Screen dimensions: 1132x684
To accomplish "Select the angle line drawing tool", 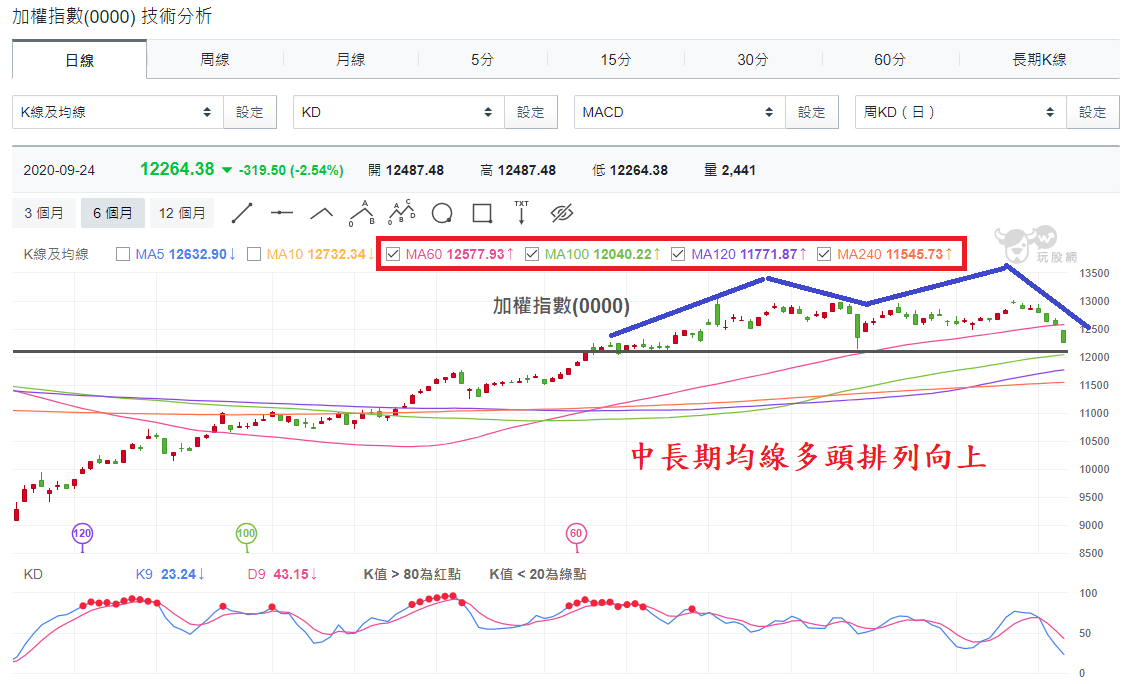I will (321, 213).
